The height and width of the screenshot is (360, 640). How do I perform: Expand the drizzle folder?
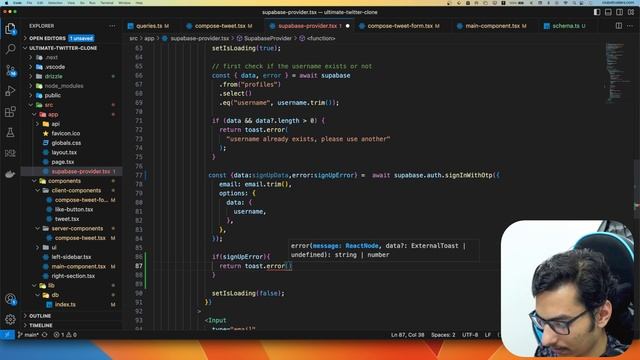pos(53,76)
